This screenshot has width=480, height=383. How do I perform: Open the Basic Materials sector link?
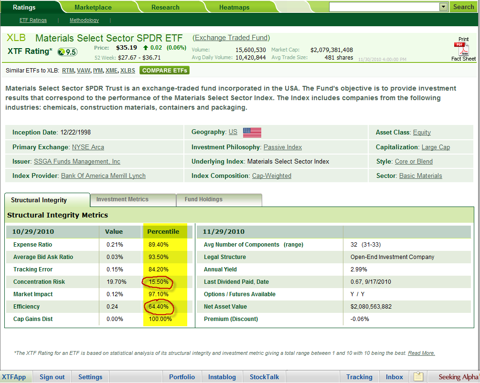[421, 176]
